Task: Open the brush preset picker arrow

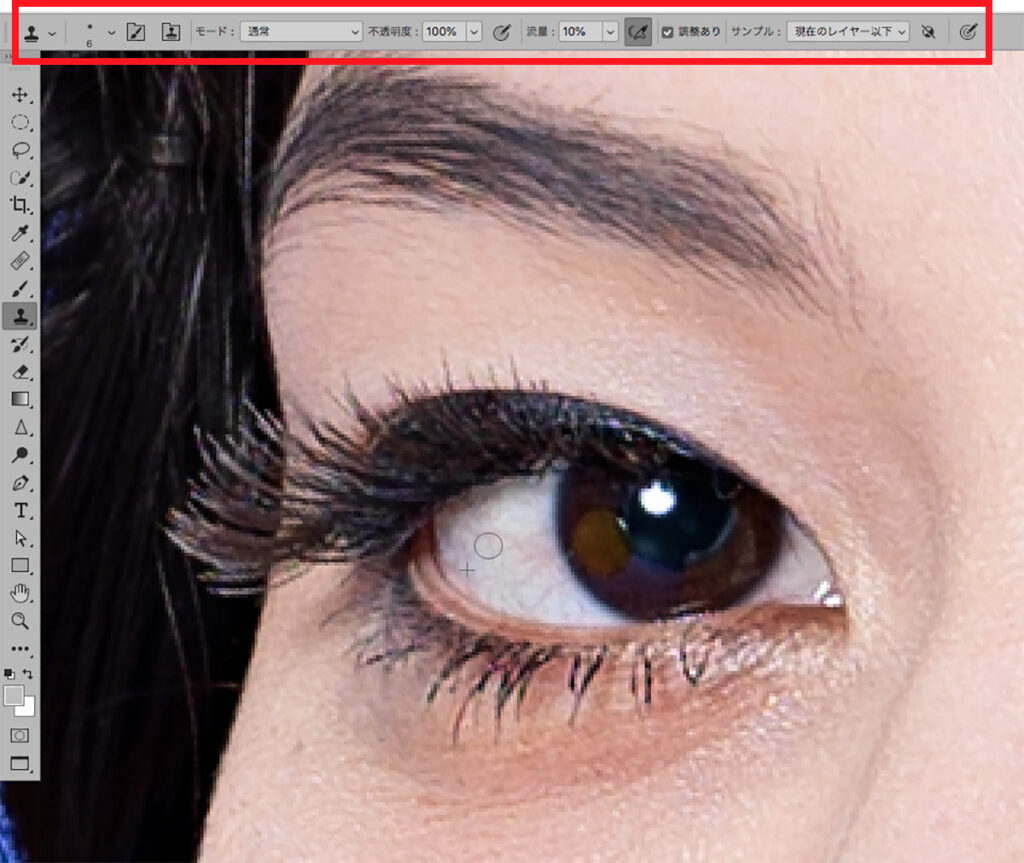Action: coord(111,32)
